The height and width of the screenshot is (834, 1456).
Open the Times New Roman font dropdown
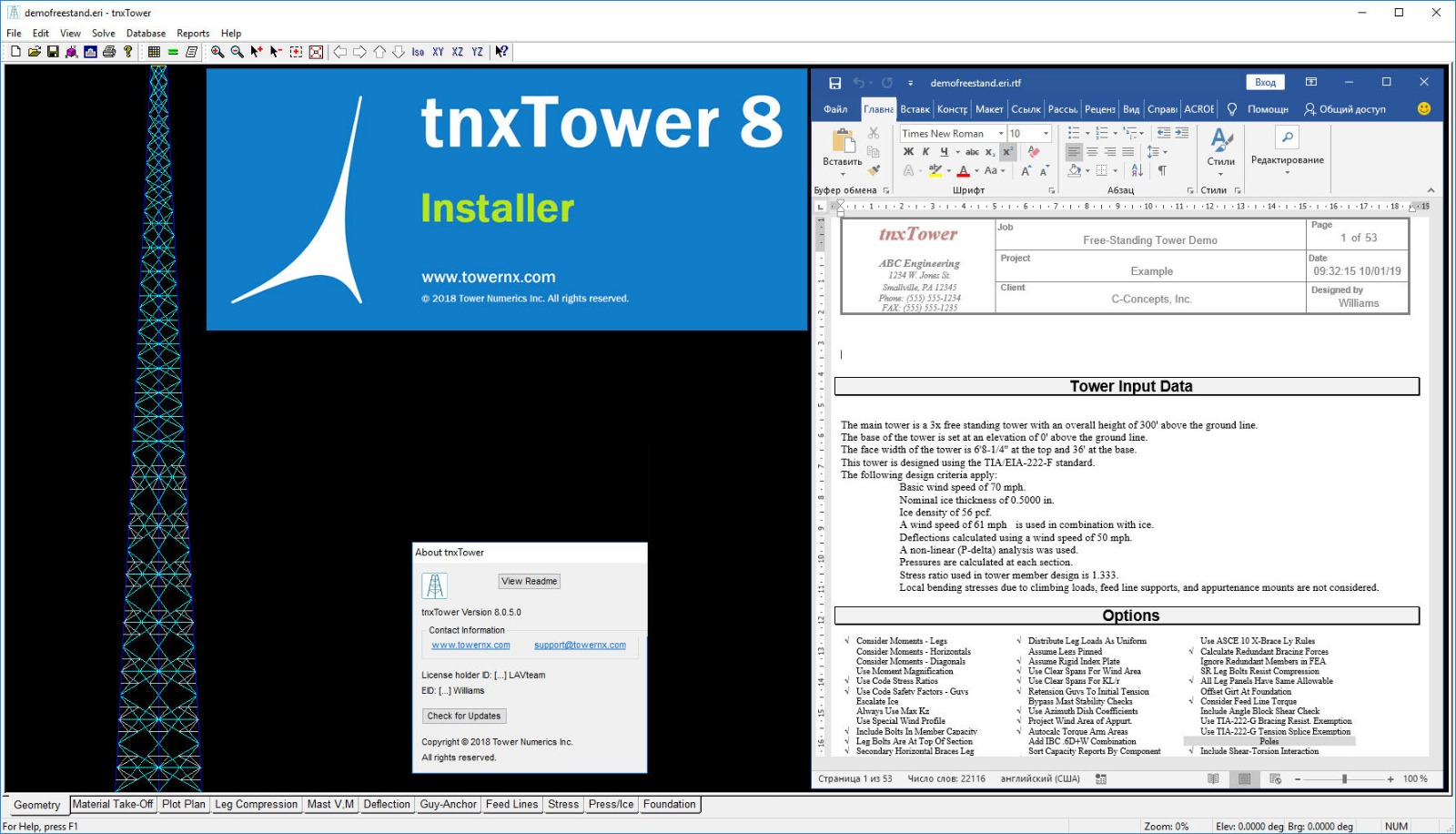pos(1001,134)
